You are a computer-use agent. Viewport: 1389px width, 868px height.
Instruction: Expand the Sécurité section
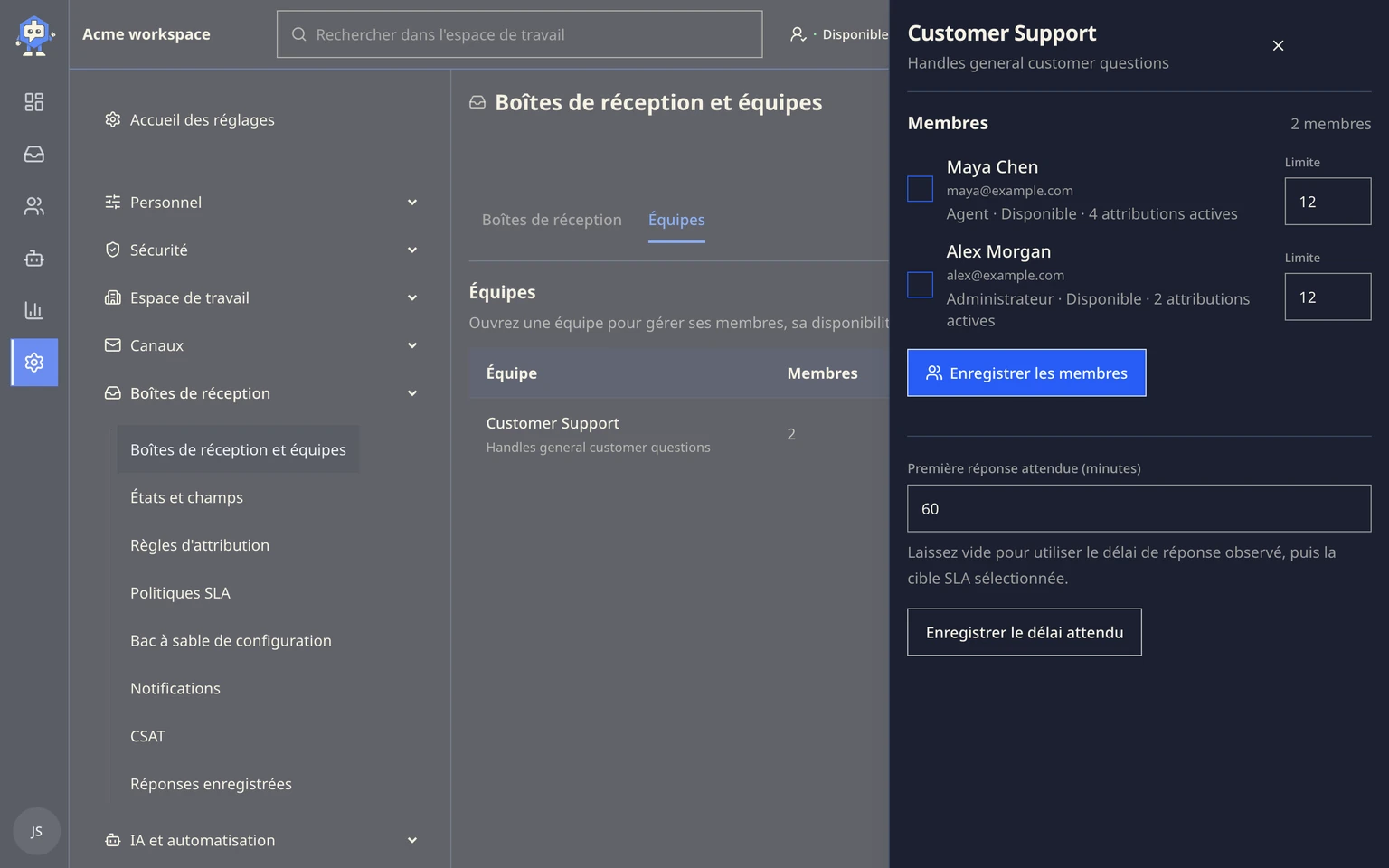point(412,250)
